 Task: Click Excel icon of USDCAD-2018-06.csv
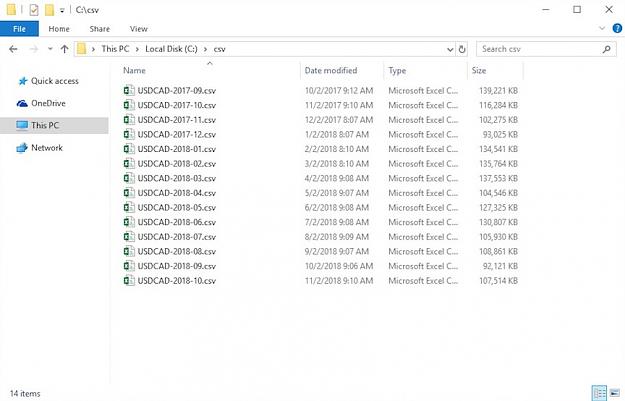tap(129, 222)
